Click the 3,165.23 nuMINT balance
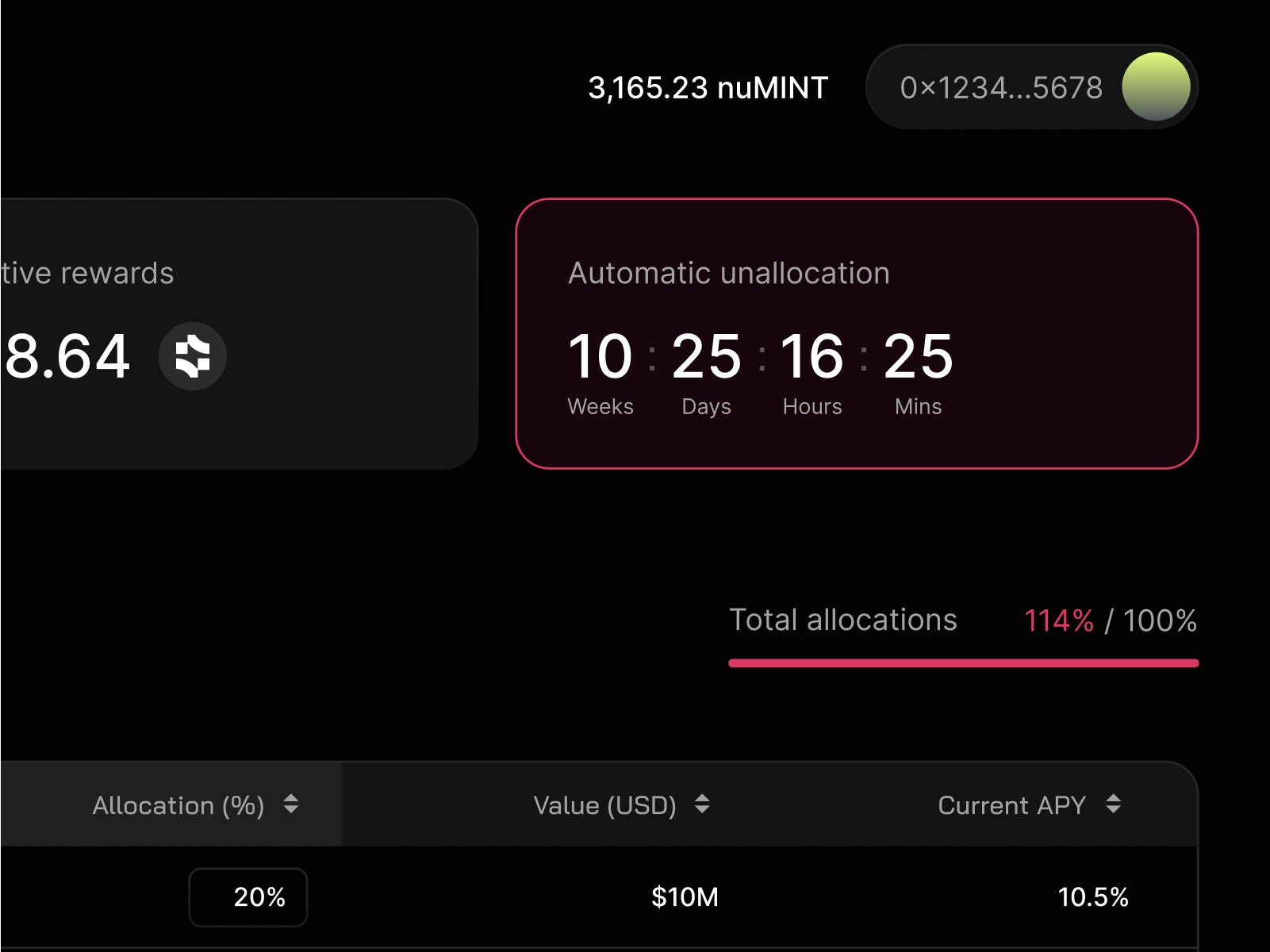The height and width of the screenshot is (952, 1270). [708, 87]
